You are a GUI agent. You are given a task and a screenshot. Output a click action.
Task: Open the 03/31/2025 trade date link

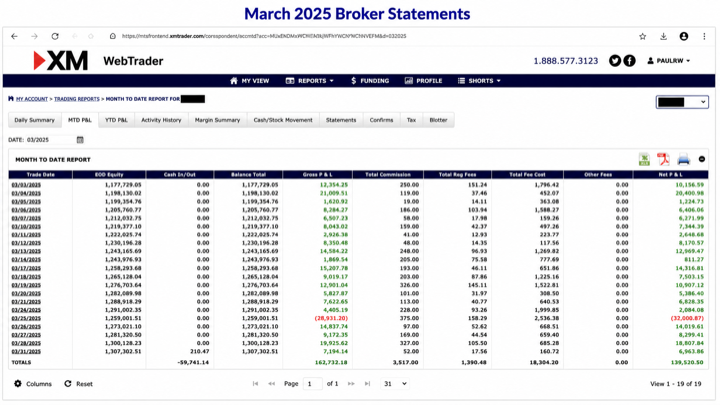coord(26,352)
